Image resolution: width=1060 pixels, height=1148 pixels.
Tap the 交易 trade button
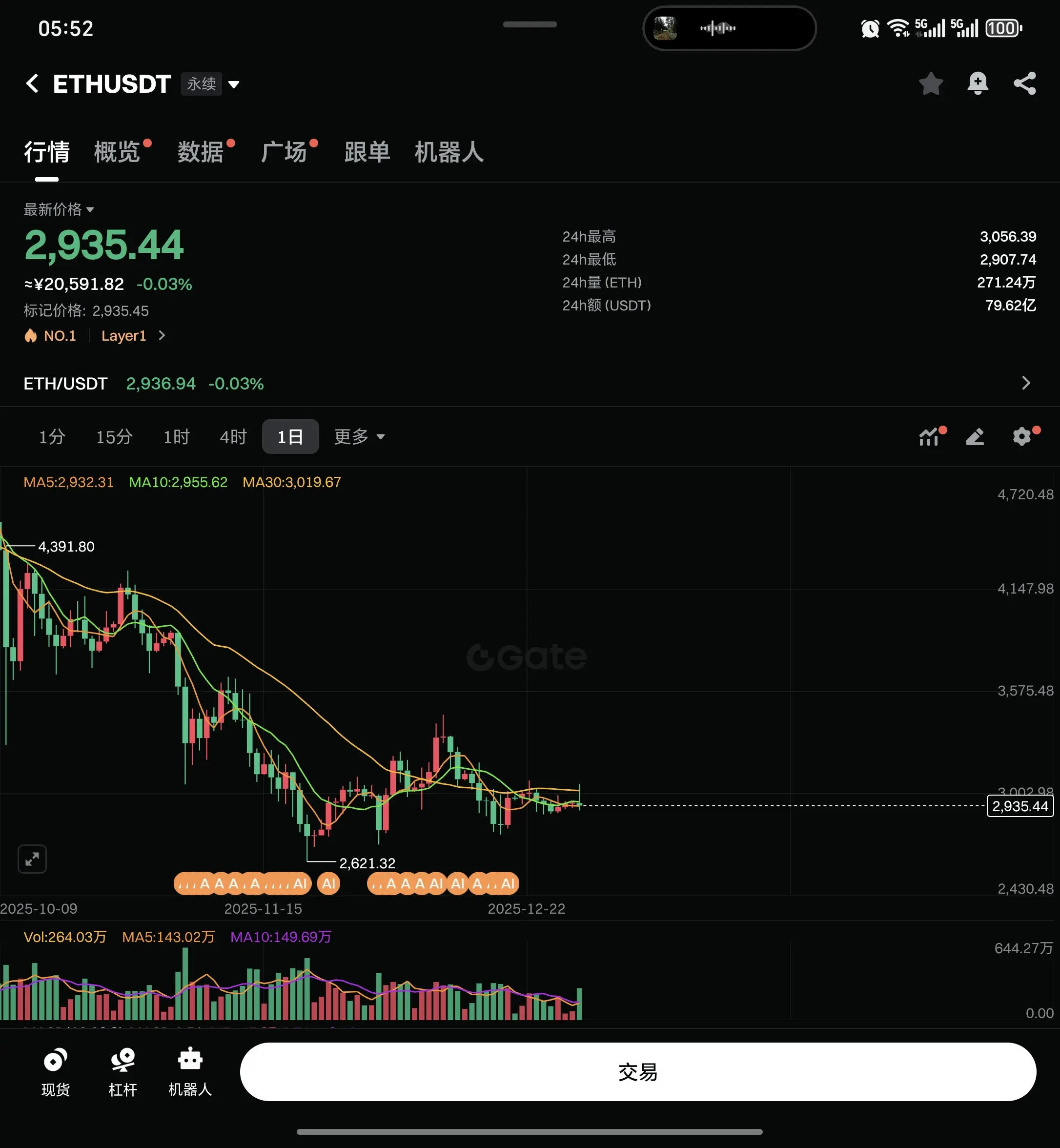(638, 1072)
